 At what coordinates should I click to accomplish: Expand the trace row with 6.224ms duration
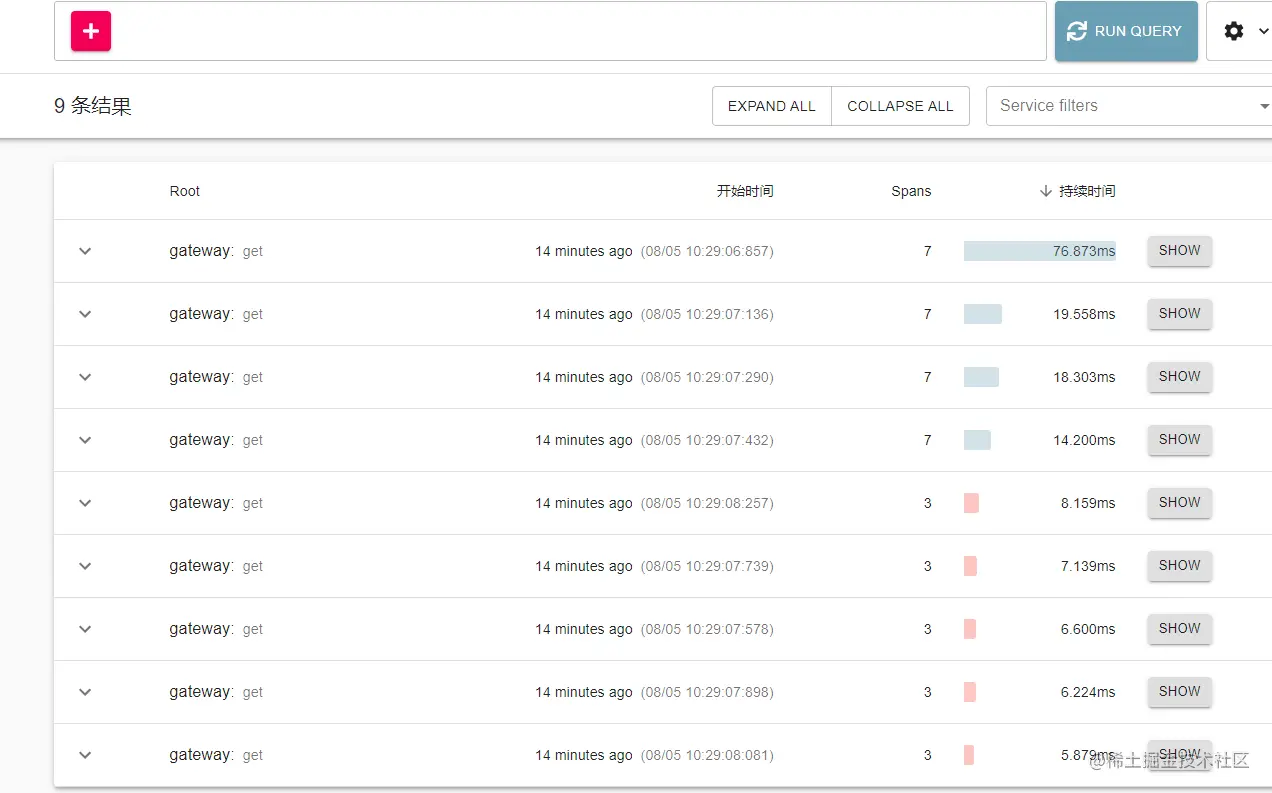point(85,692)
